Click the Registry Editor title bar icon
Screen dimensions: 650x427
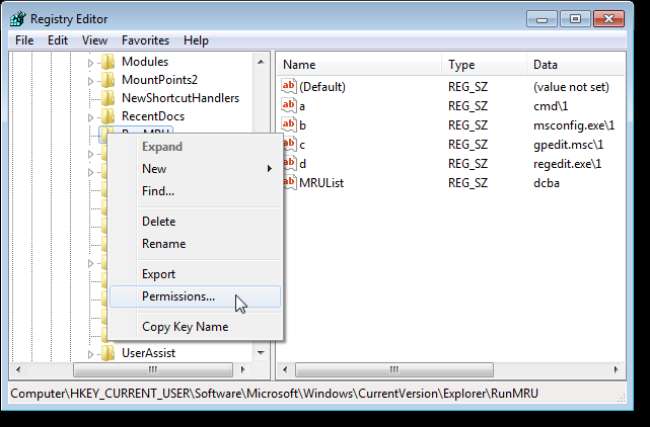click(18, 19)
